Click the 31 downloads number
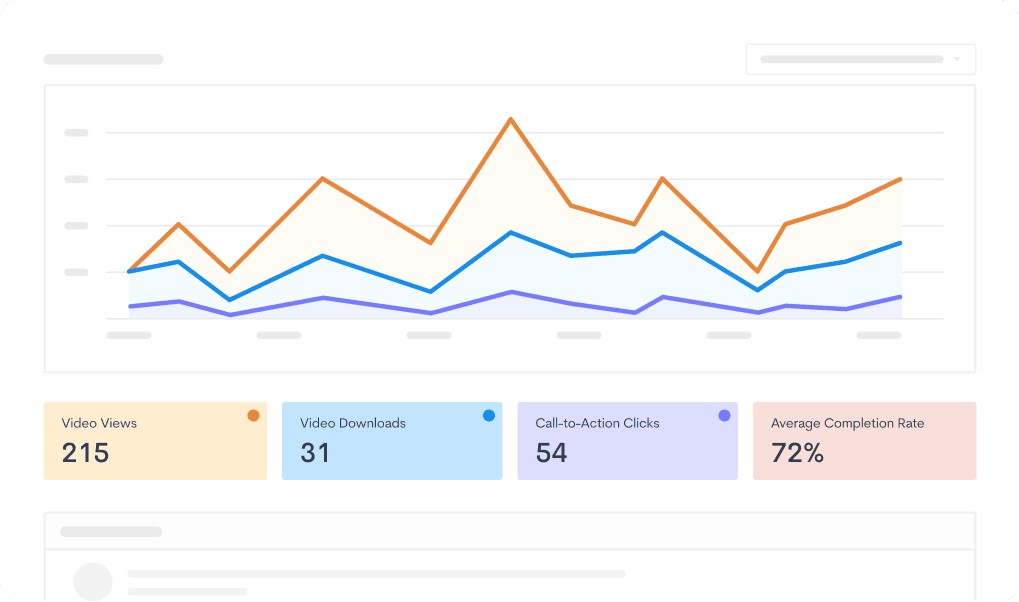This screenshot has width=1019, height=602. pyautogui.click(x=315, y=453)
